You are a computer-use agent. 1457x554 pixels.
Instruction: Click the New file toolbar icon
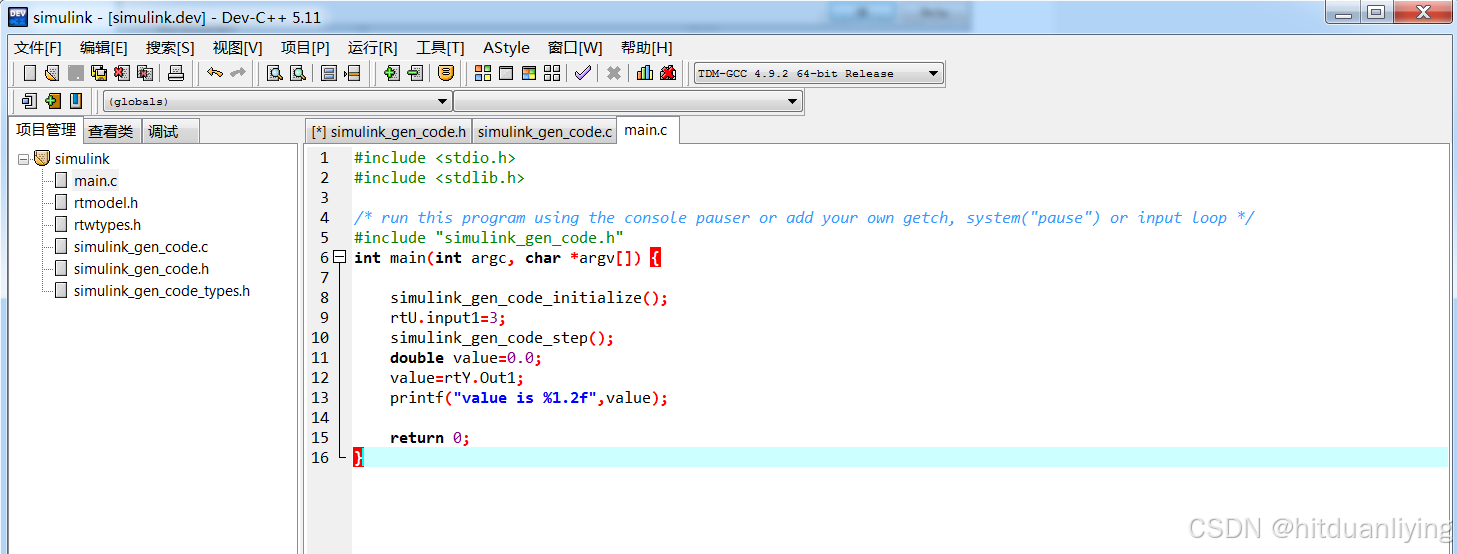tap(29, 73)
